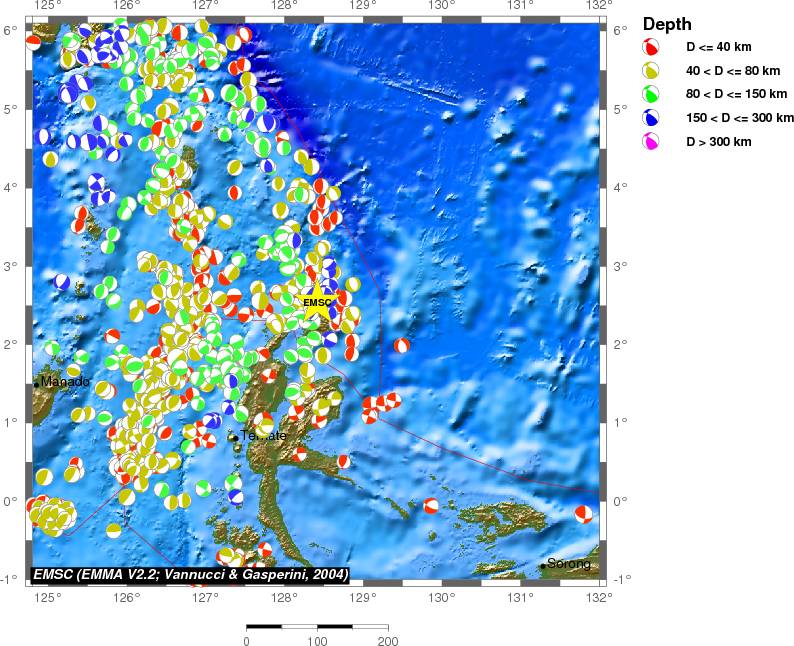Click the Depth legend title

(667, 24)
